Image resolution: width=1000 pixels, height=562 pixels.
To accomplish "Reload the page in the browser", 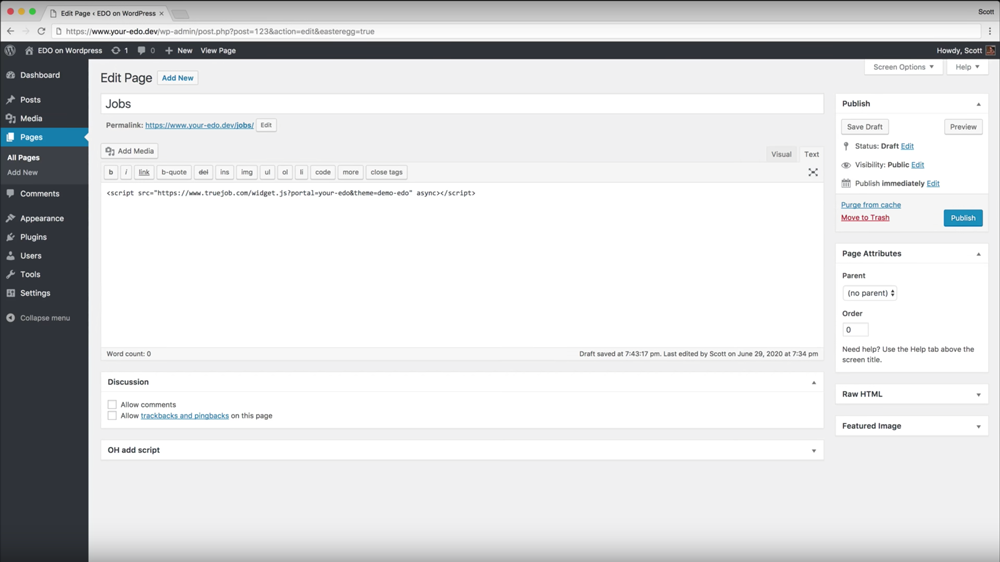I will click(41, 31).
